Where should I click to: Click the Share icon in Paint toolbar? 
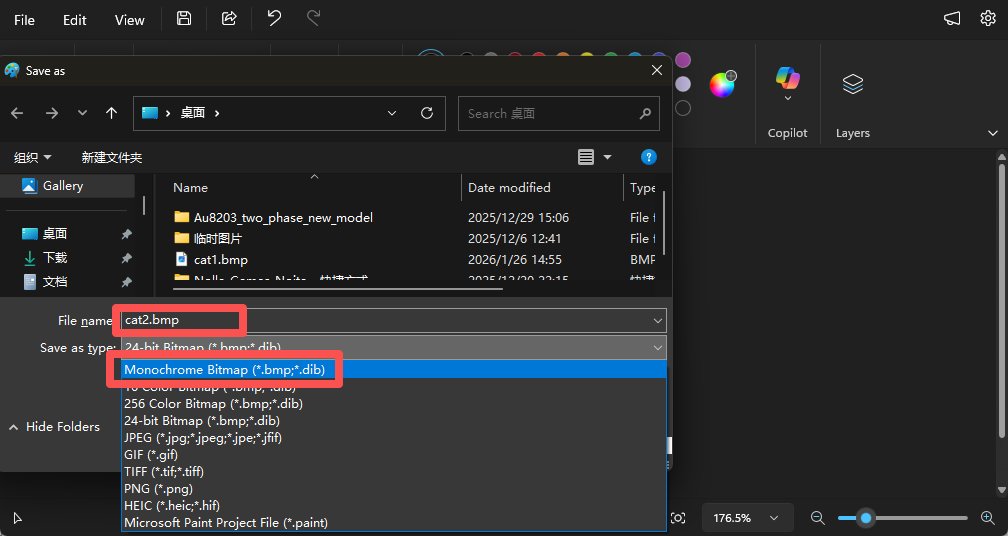coord(229,19)
